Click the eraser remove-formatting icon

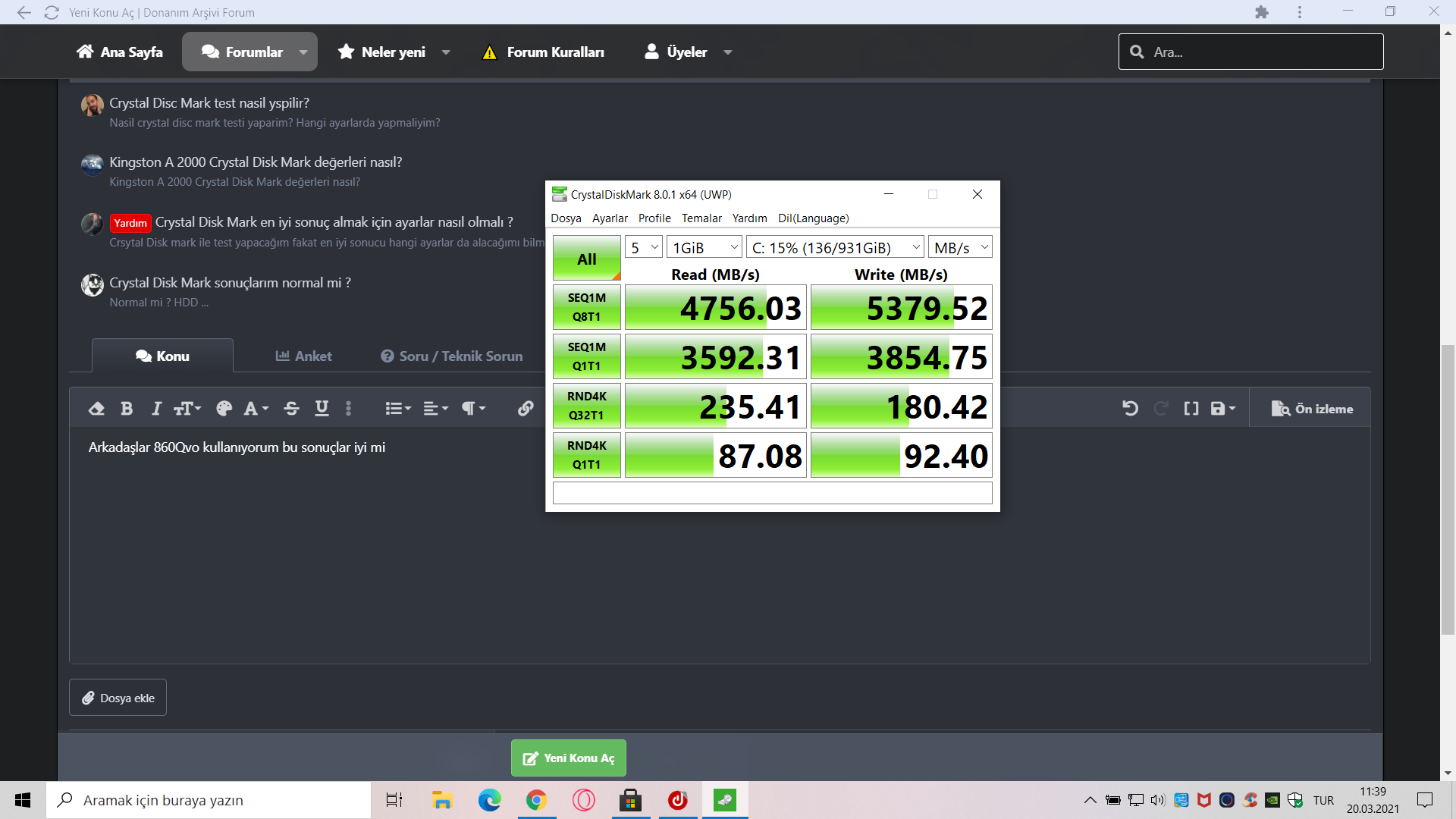96,409
